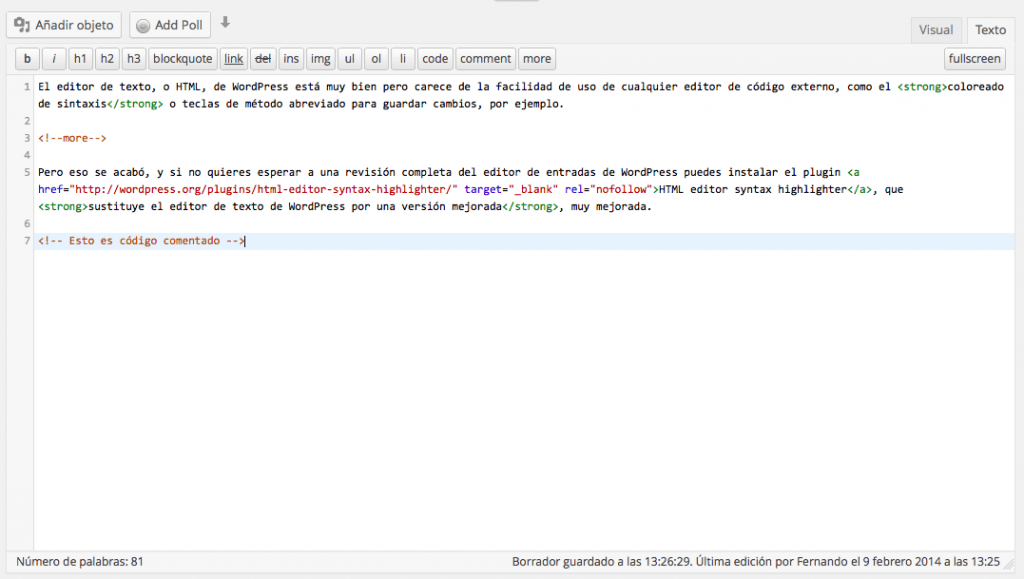The width and height of the screenshot is (1024, 579).
Task: Toggle bold with the b button
Action: coord(26,58)
